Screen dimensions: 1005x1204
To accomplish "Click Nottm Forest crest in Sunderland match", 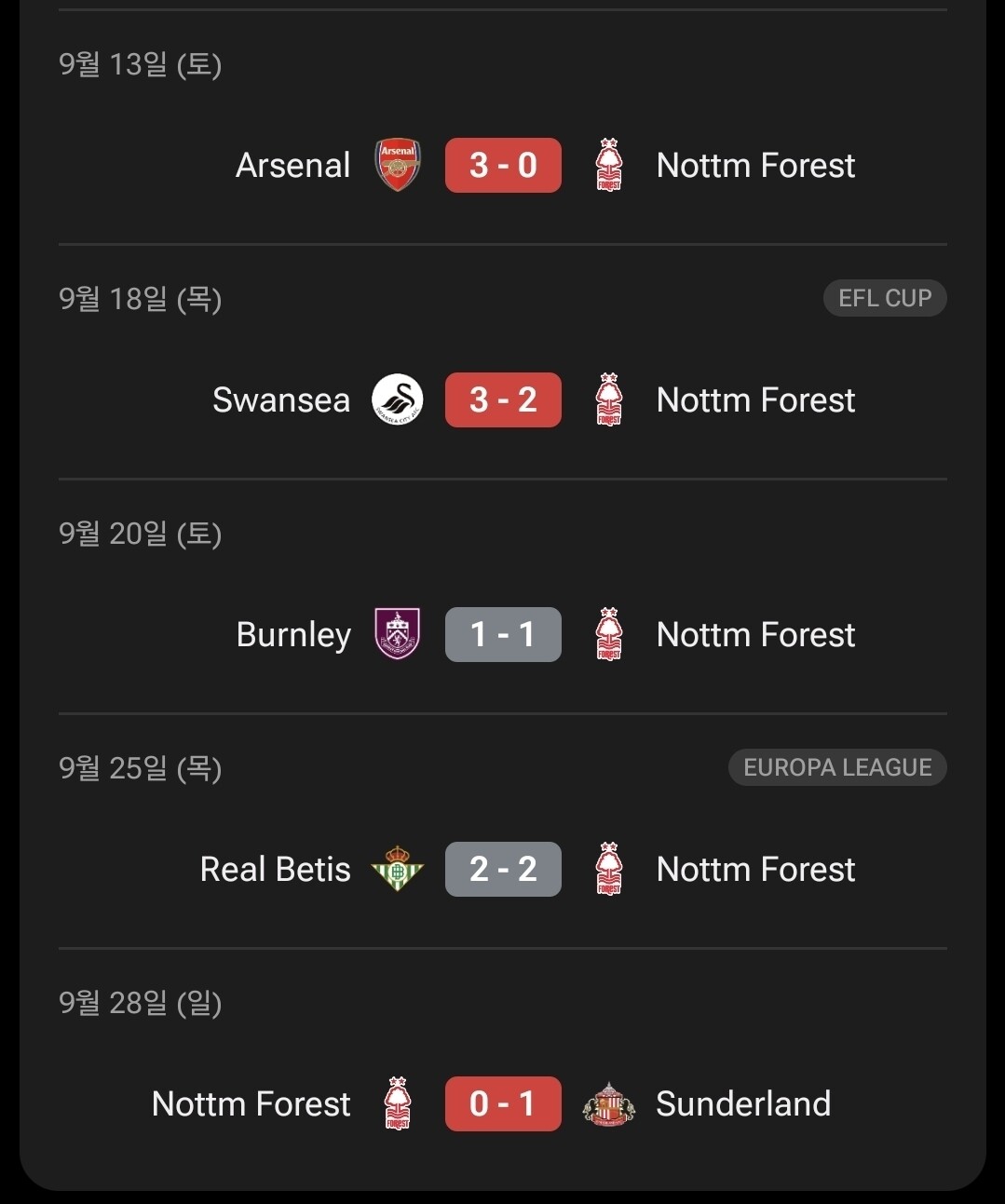I will tap(398, 1103).
